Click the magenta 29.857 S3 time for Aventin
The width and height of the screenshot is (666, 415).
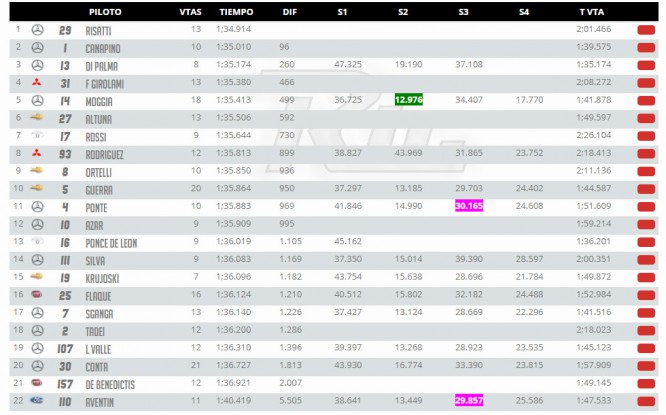[469, 401]
